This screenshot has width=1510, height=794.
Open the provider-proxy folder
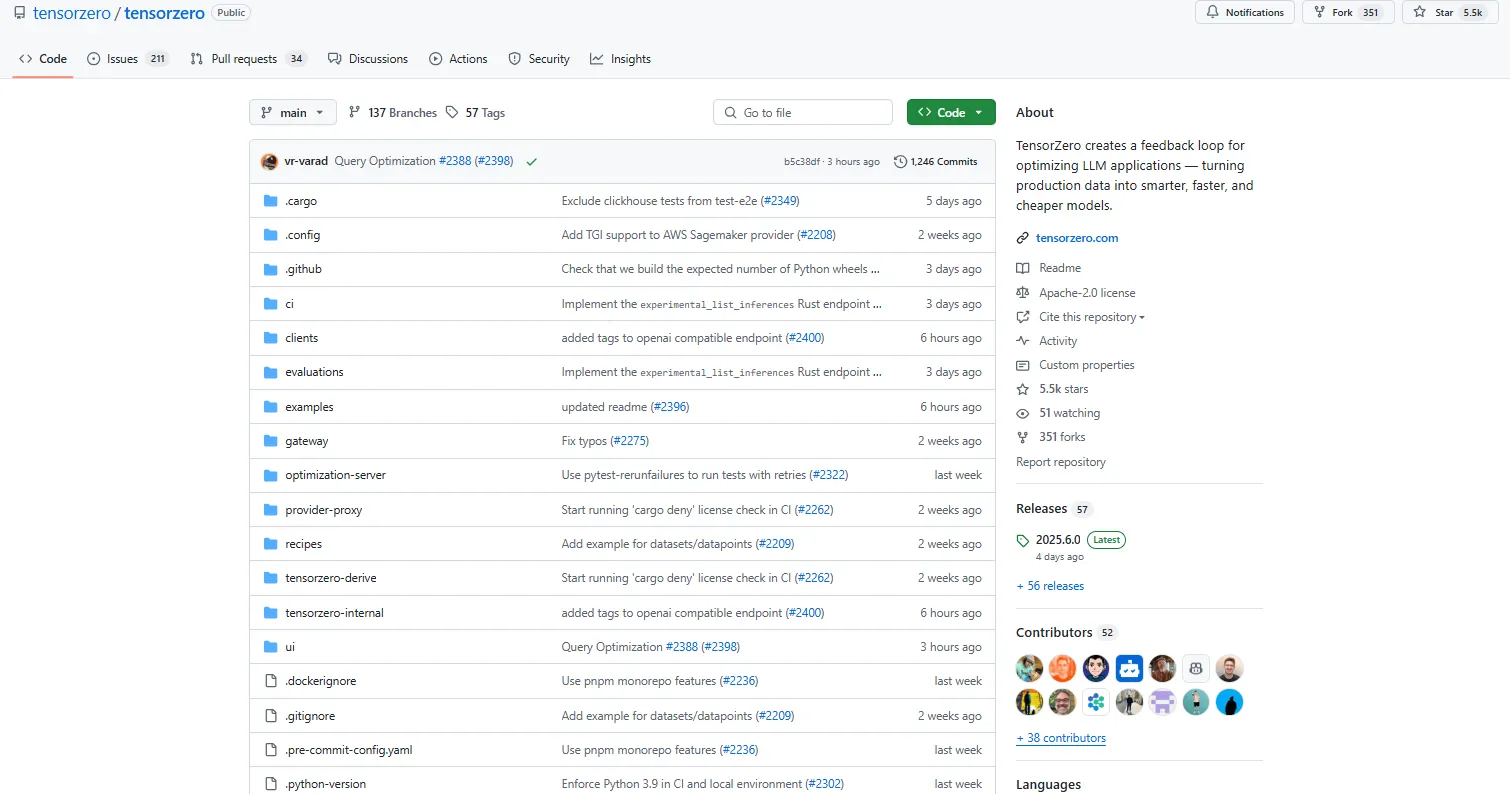click(323, 510)
